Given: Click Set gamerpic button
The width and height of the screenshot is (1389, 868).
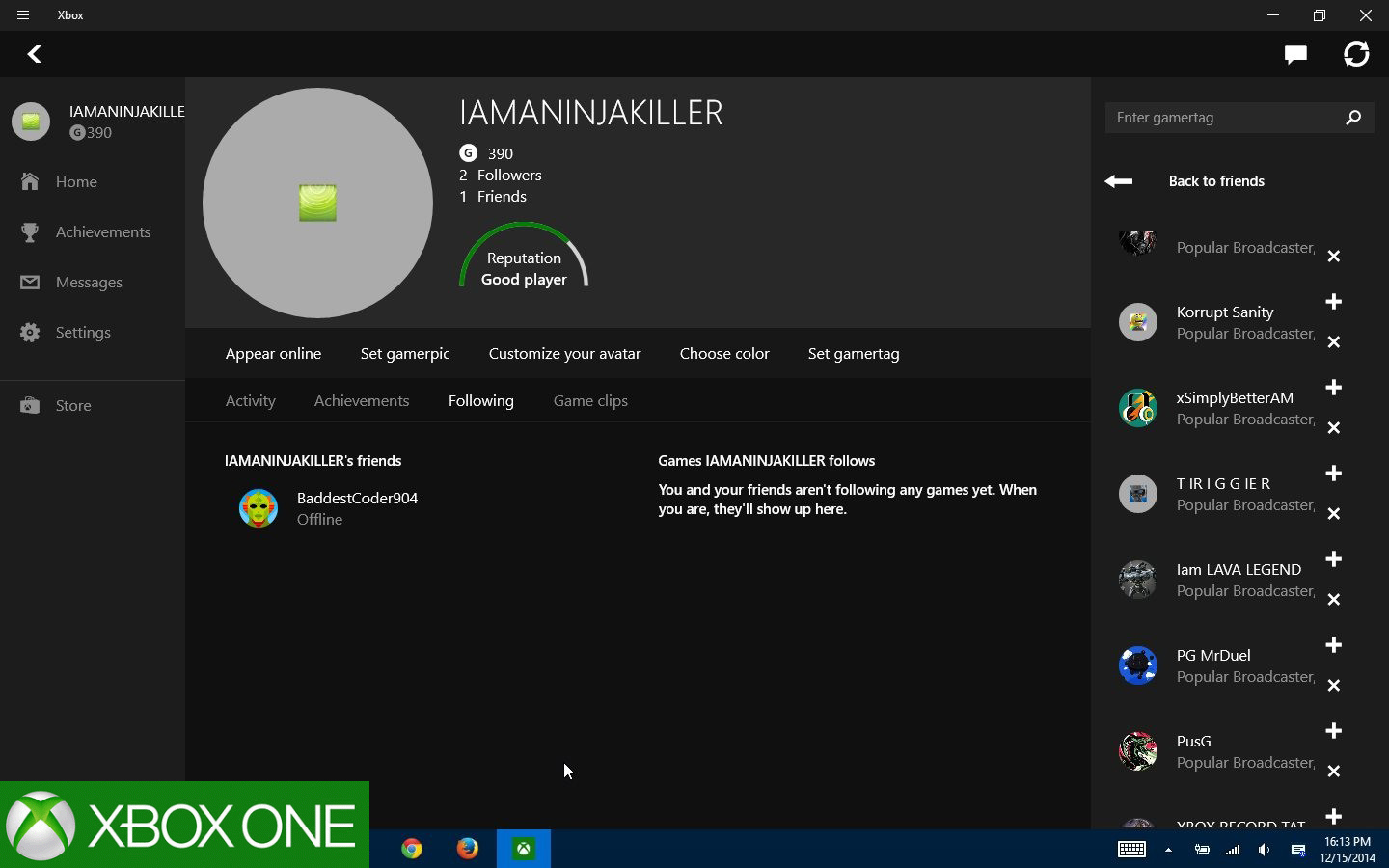Looking at the screenshot, I should pos(405,354).
